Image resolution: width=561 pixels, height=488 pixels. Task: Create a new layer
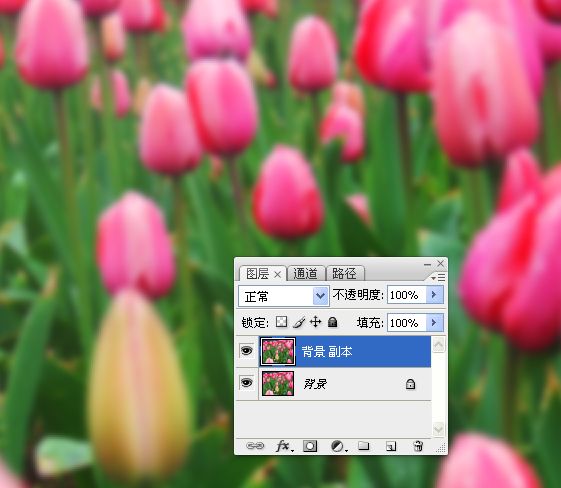coord(391,446)
